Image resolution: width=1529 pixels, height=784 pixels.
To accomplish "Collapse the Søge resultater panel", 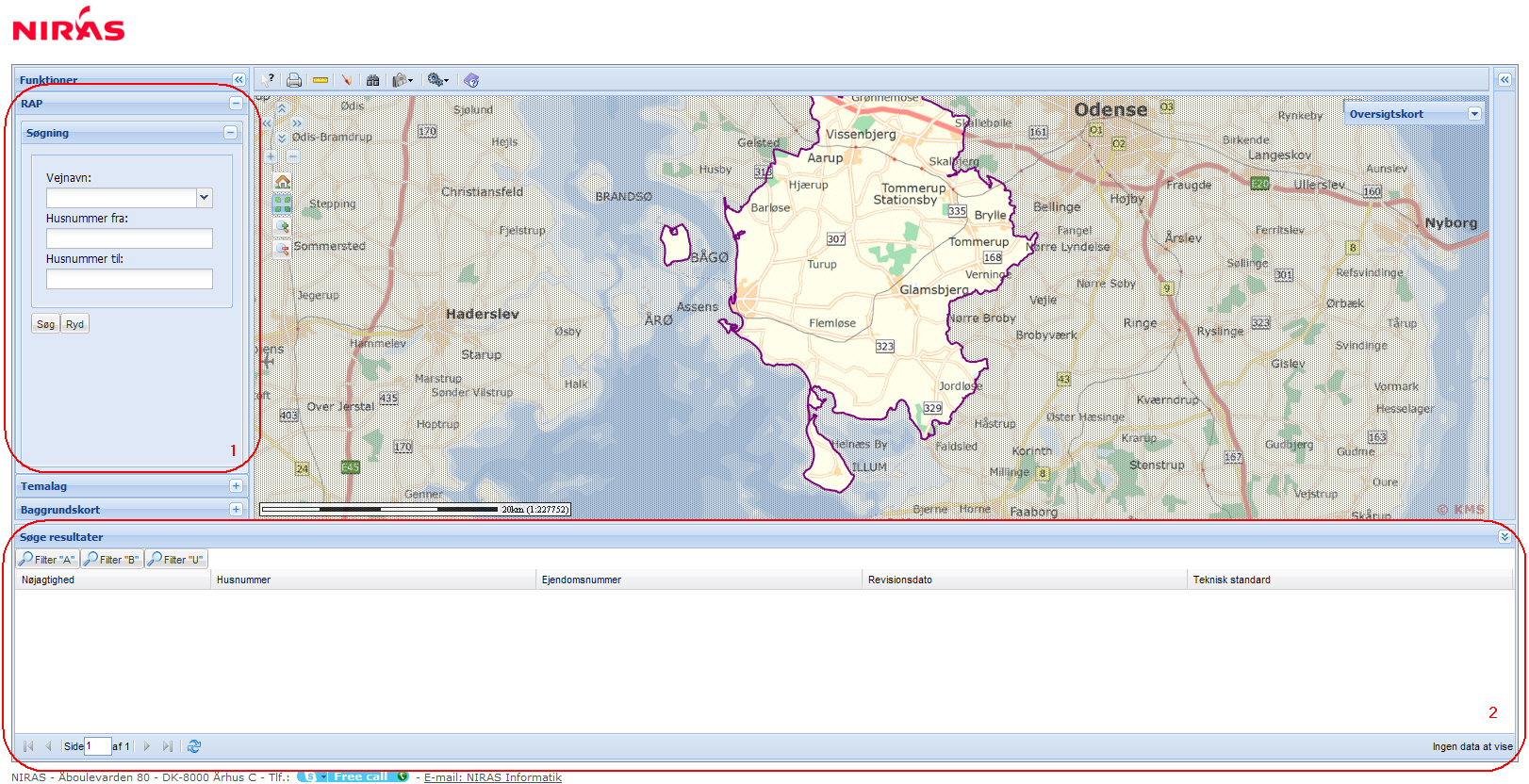I will (1504, 537).
